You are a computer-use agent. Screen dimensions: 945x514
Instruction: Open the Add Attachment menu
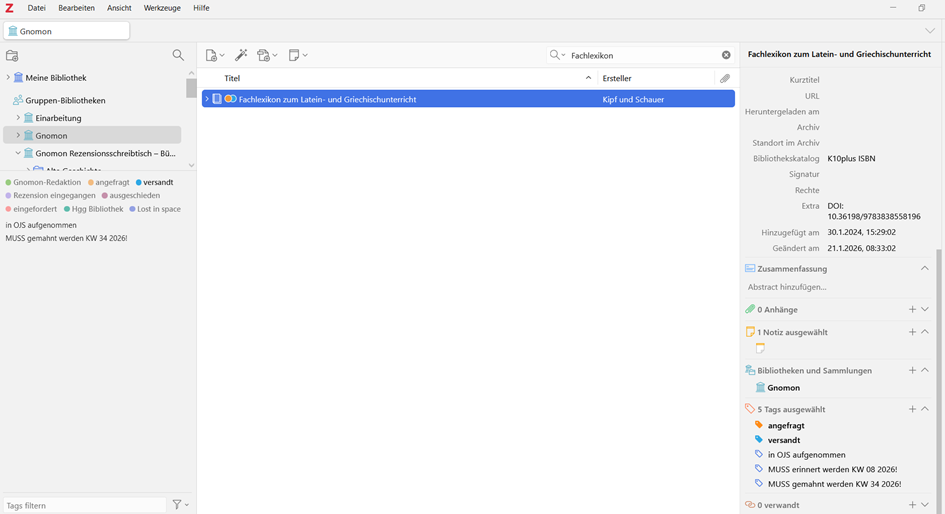pos(267,55)
